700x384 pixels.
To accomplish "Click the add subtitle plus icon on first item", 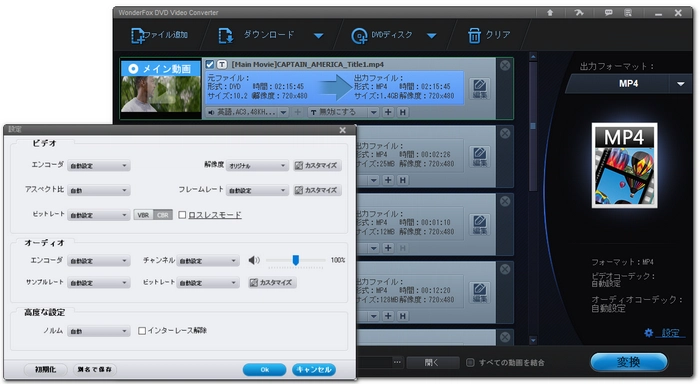I will 388,112.
